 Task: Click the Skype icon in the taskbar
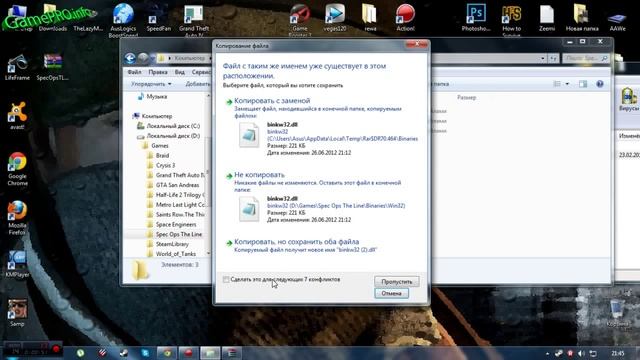[x=145, y=353]
